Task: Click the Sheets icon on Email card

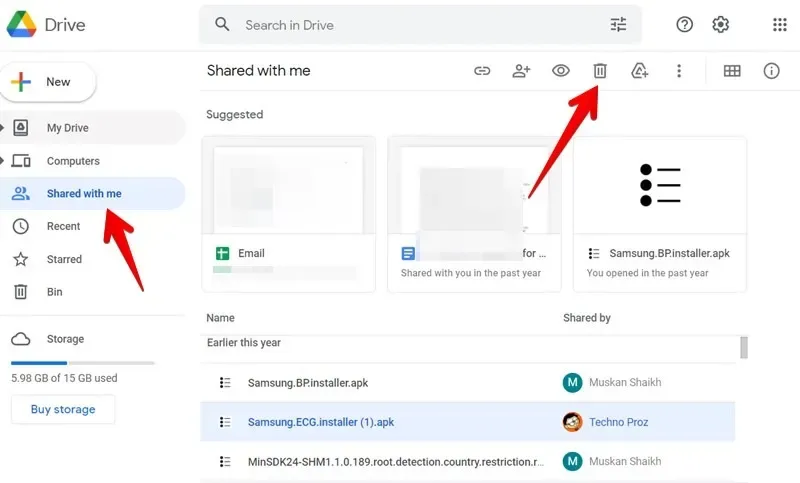Action: (222, 253)
